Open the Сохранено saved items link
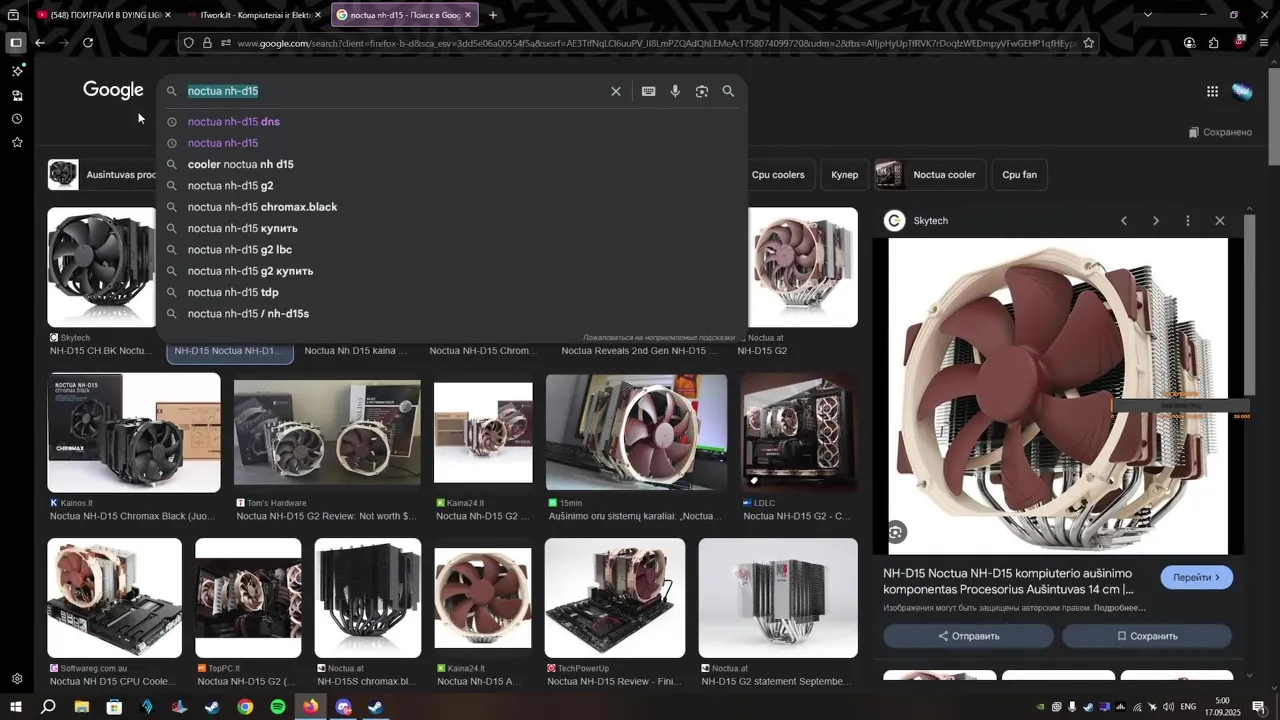The width and height of the screenshot is (1280, 720). tap(1220, 132)
